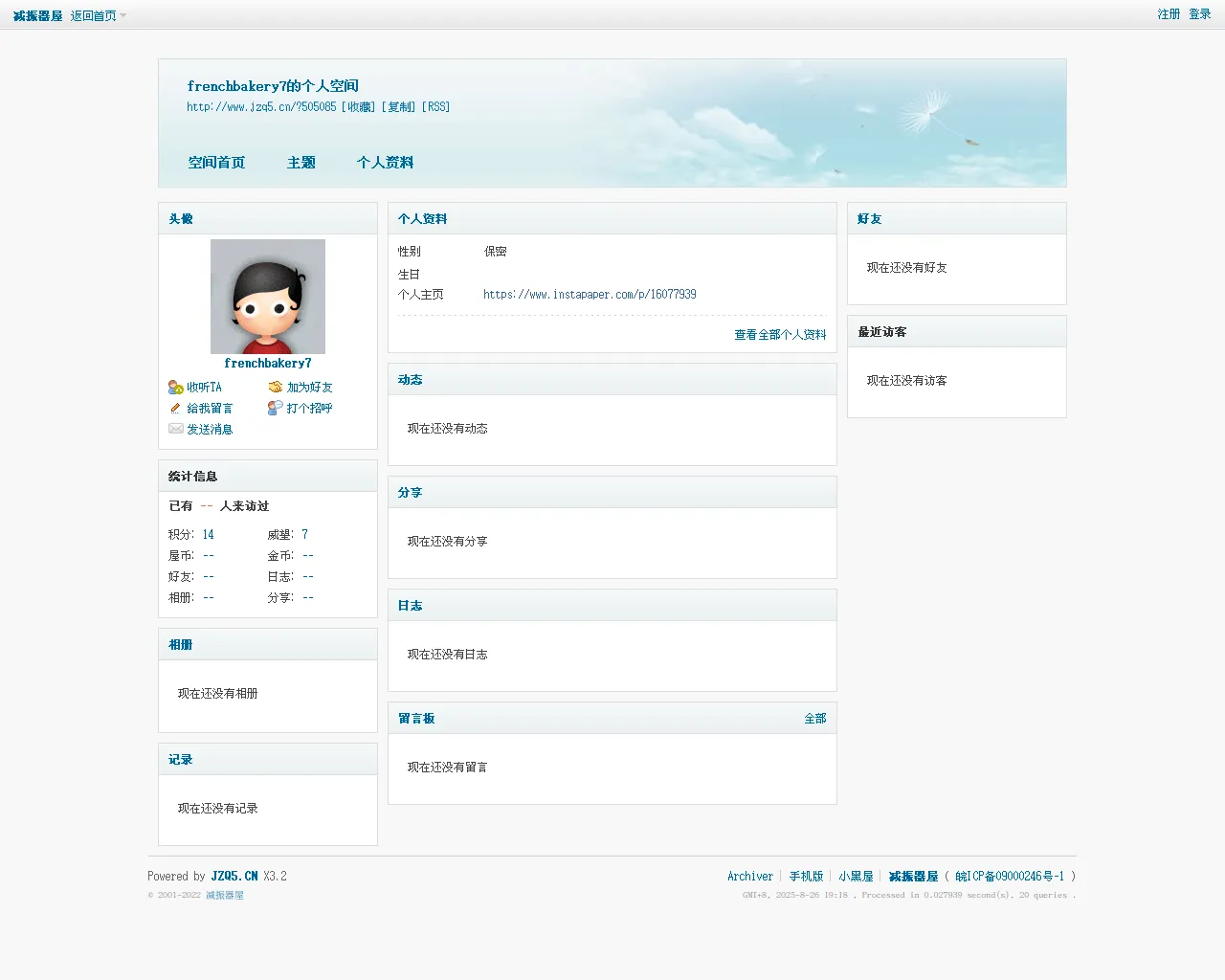
Task: Click the 小黑屋 footer link
Action: tap(856, 877)
